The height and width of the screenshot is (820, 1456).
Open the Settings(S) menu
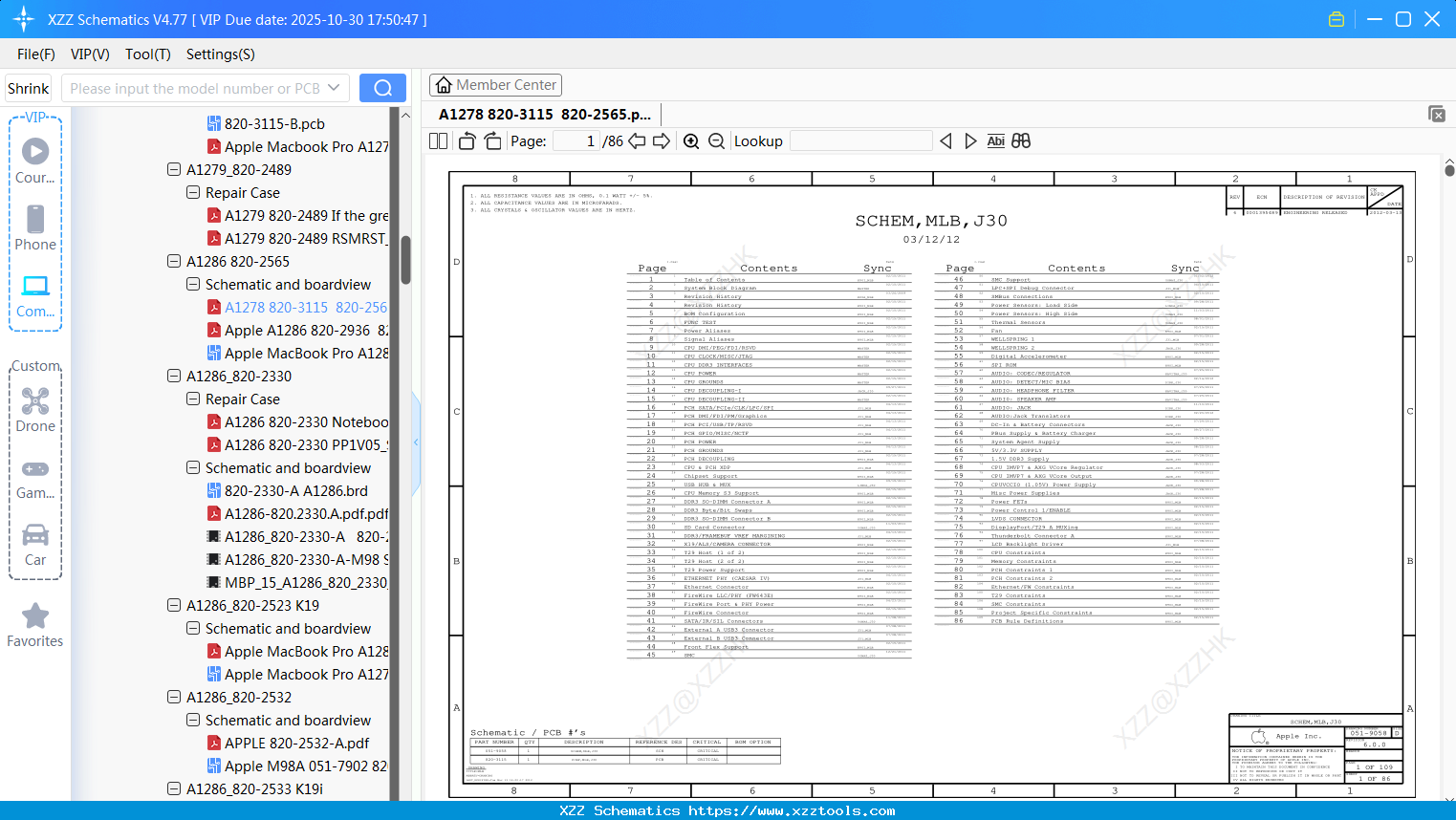click(221, 54)
